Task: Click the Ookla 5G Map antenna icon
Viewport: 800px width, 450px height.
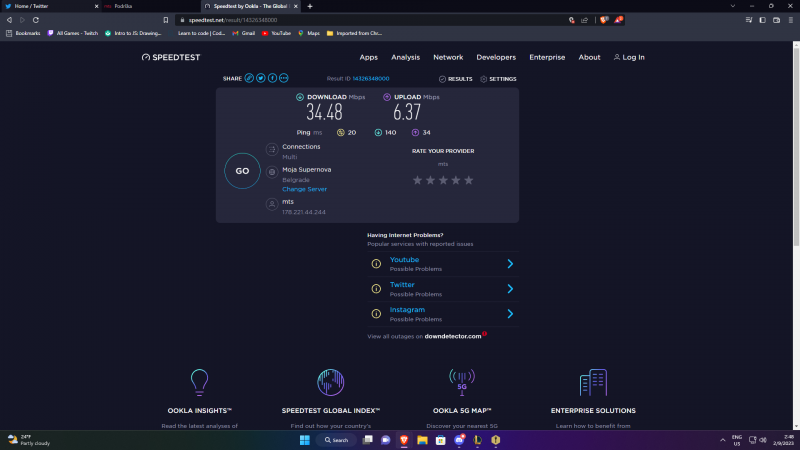Action: 462,382
